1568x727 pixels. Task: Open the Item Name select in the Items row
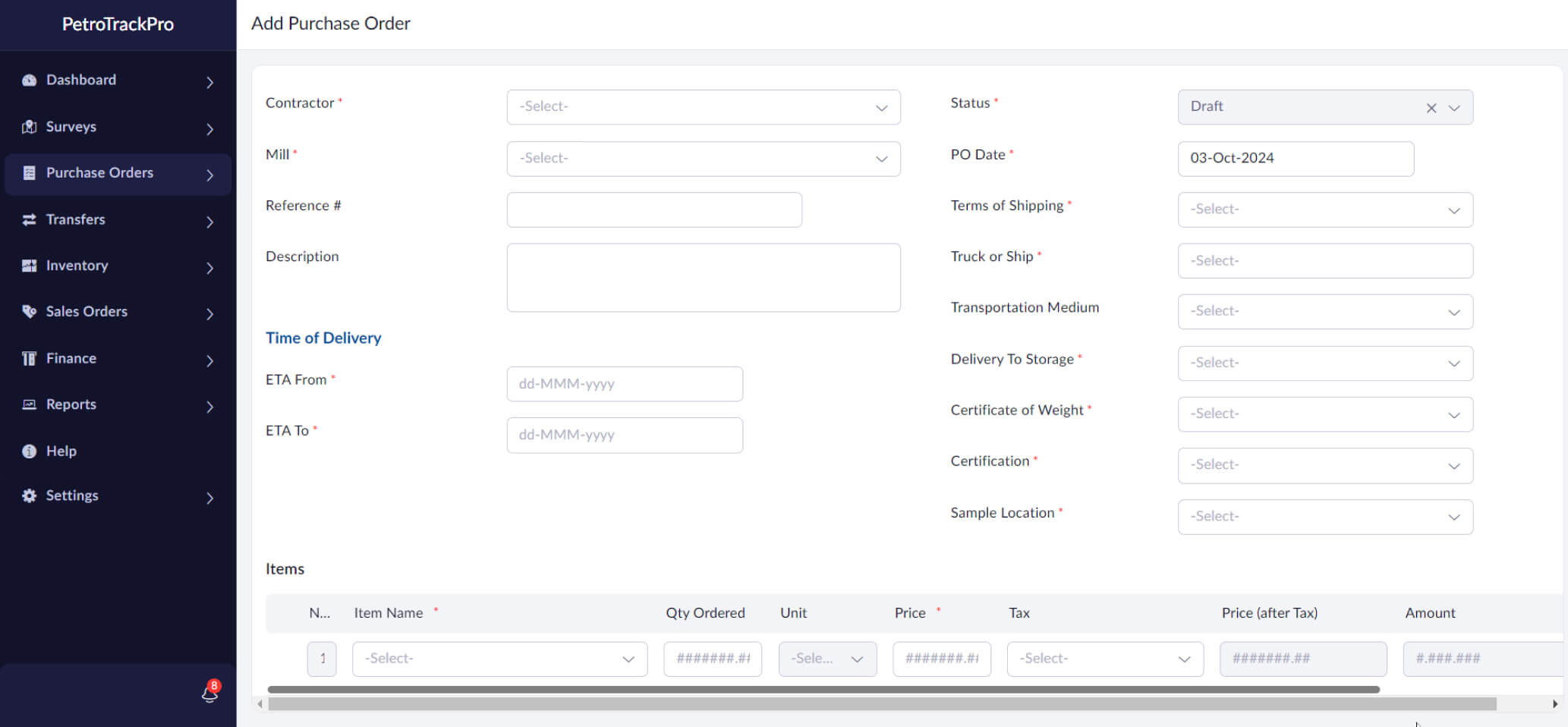click(499, 658)
